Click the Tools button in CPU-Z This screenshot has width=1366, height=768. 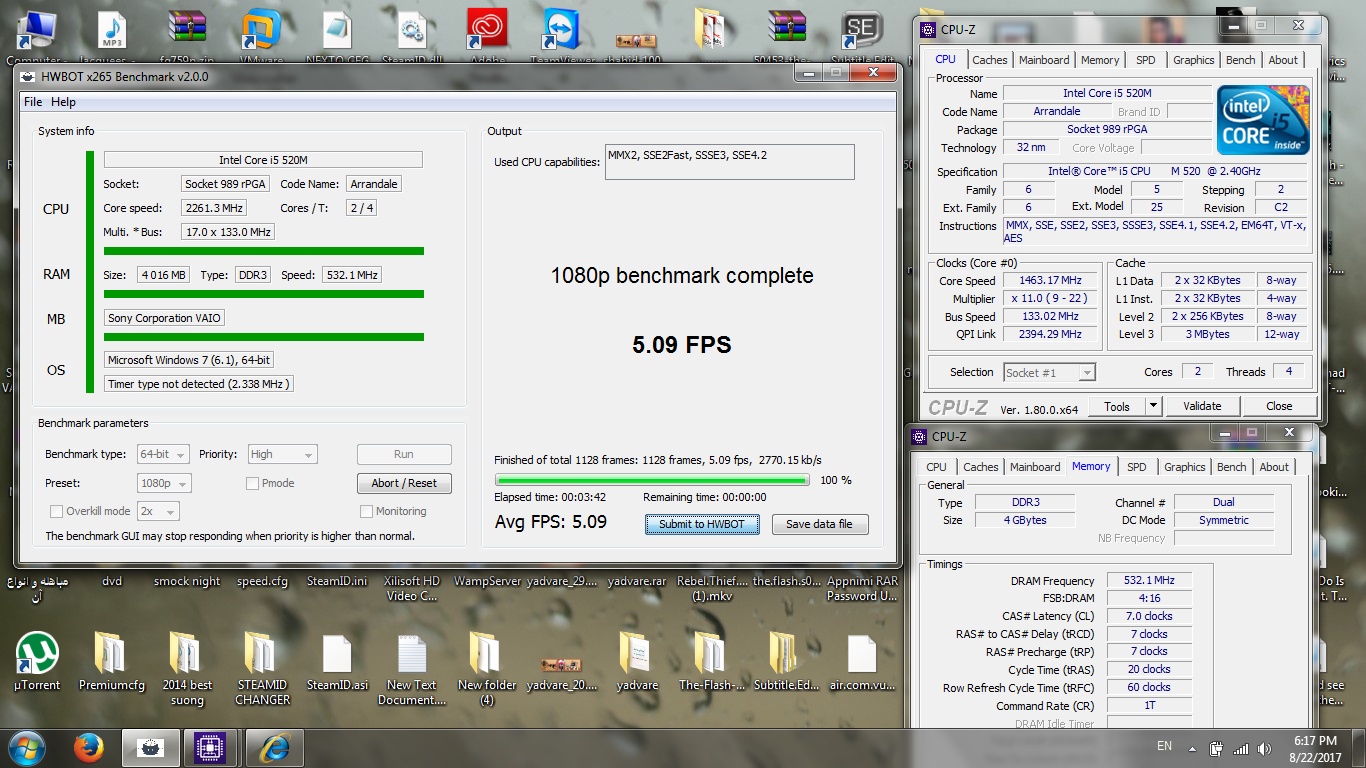[1117, 406]
